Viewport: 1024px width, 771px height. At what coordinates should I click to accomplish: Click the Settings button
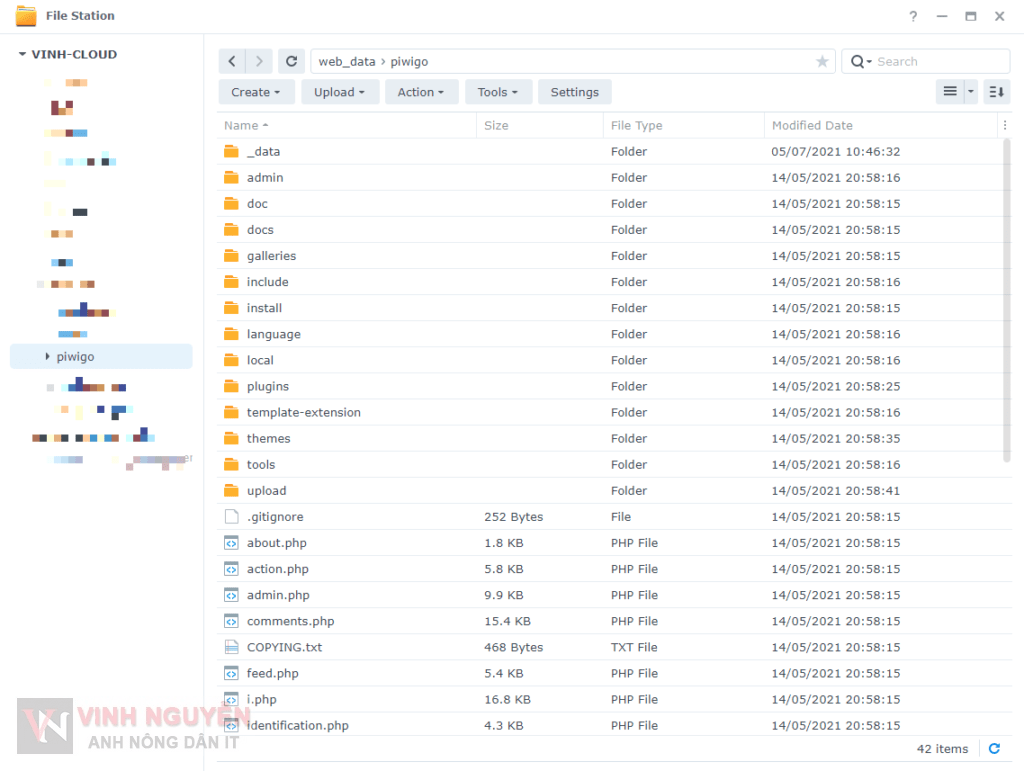tap(574, 91)
